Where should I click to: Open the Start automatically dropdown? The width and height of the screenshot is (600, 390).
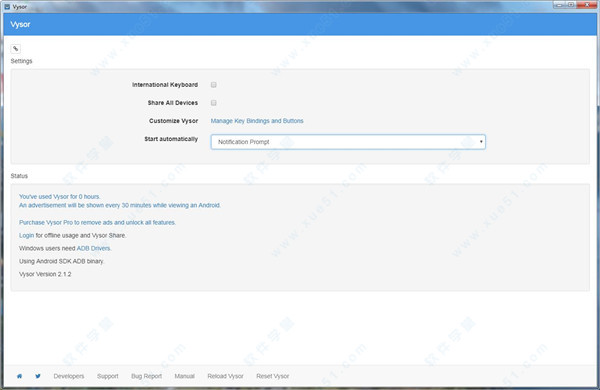[x=348, y=142]
